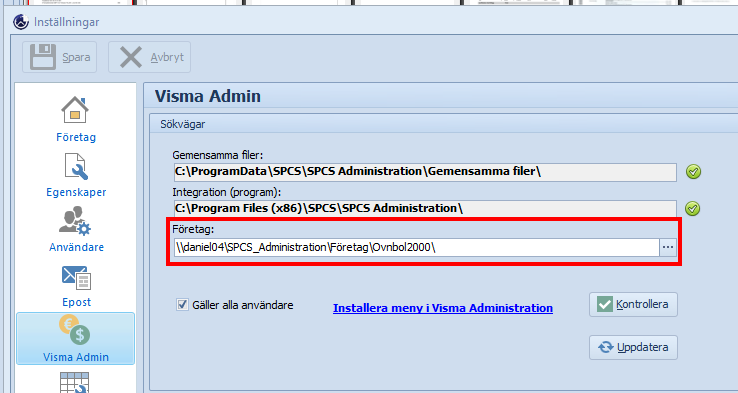The width and height of the screenshot is (738, 393).
Task: Click the Spara save button
Action: point(60,57)
